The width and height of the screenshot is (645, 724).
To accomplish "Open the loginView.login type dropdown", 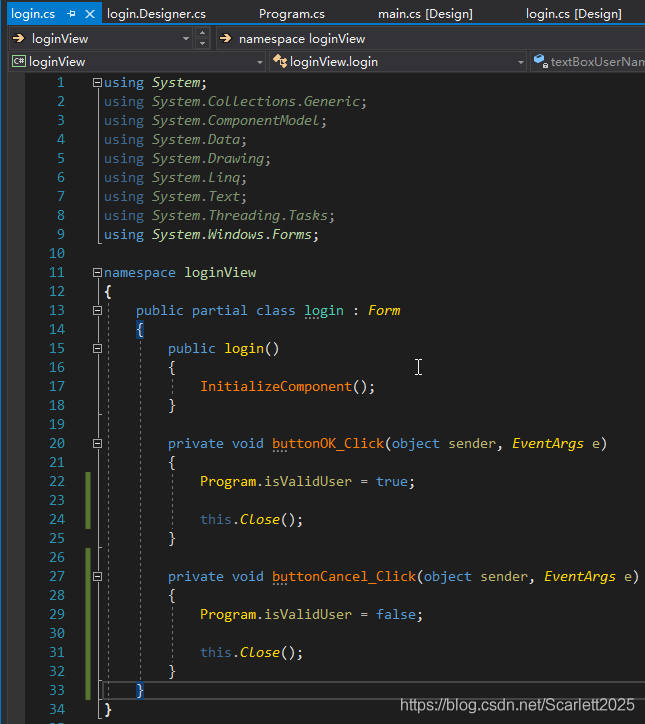I will 520,62.
